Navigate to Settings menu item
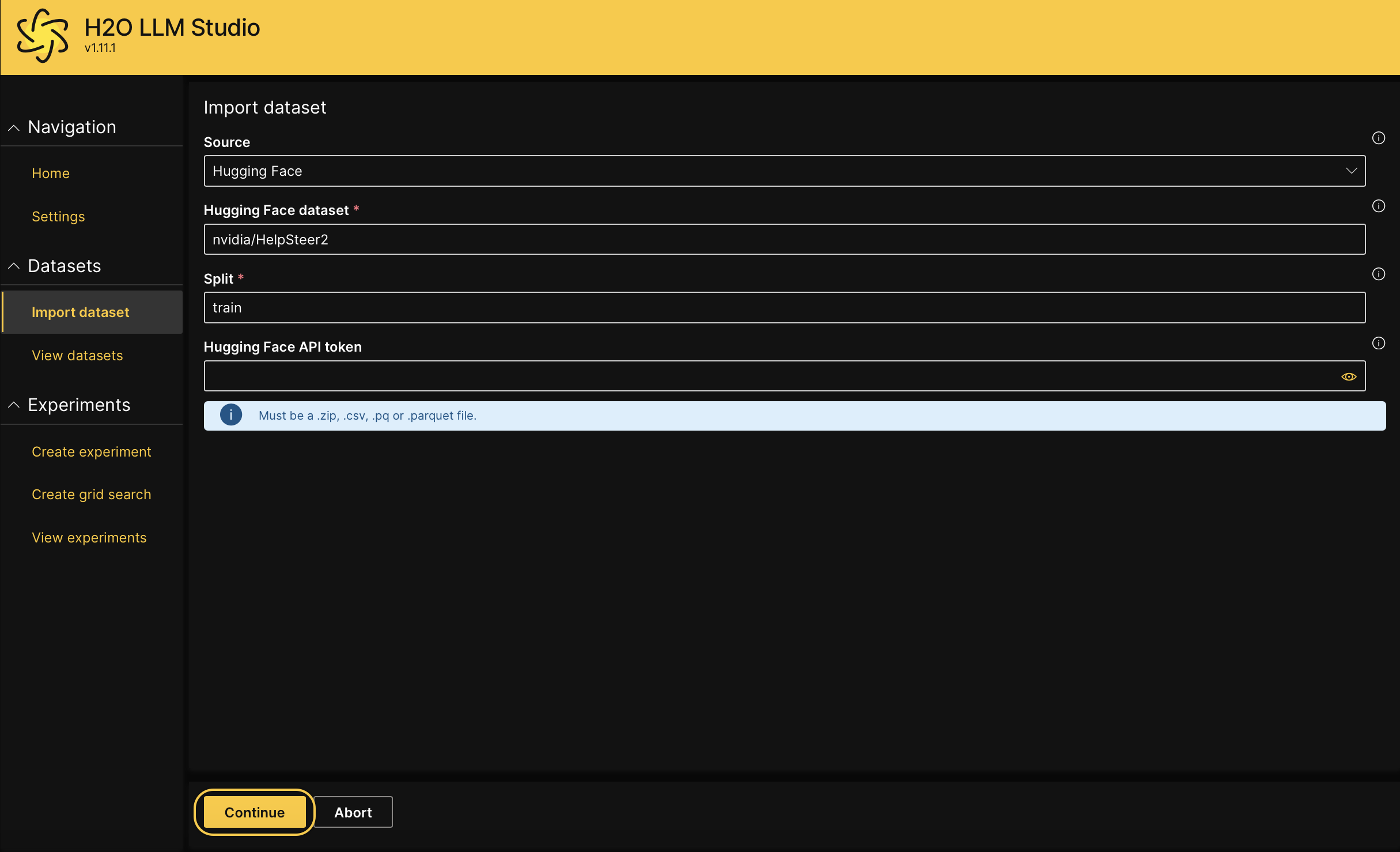 (57, 215)
